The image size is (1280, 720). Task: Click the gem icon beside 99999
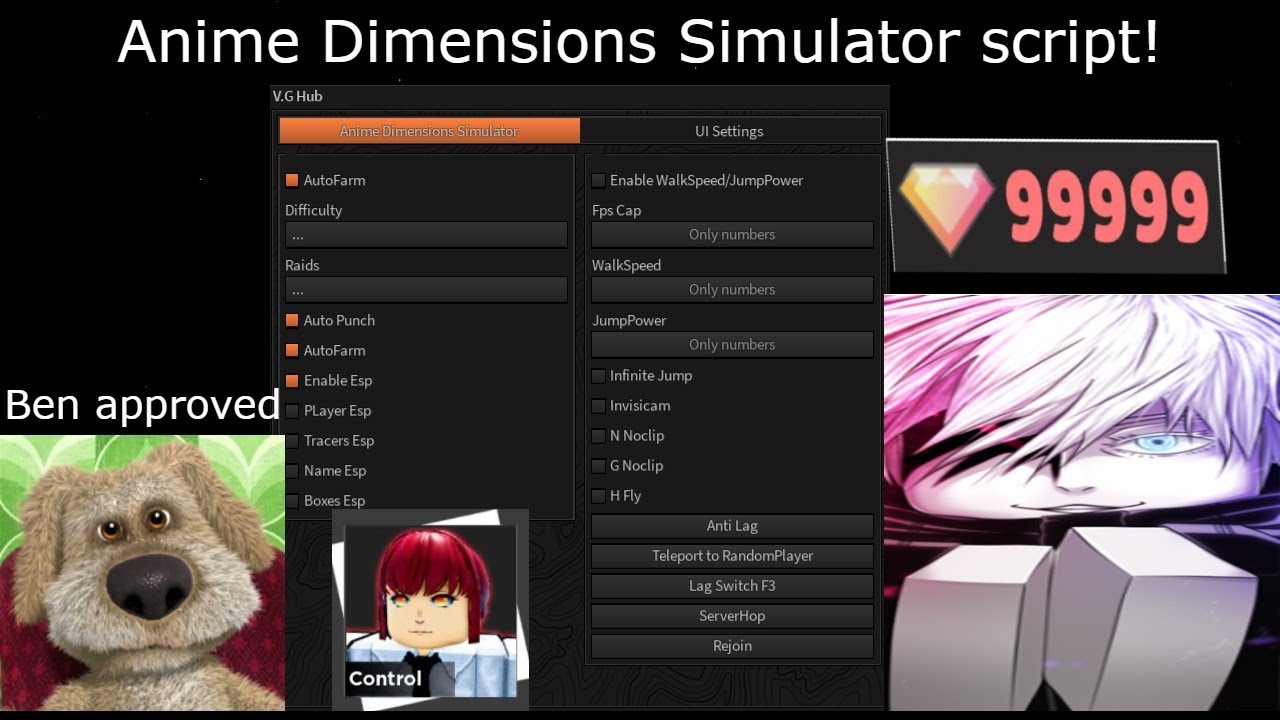pos(945,208)
